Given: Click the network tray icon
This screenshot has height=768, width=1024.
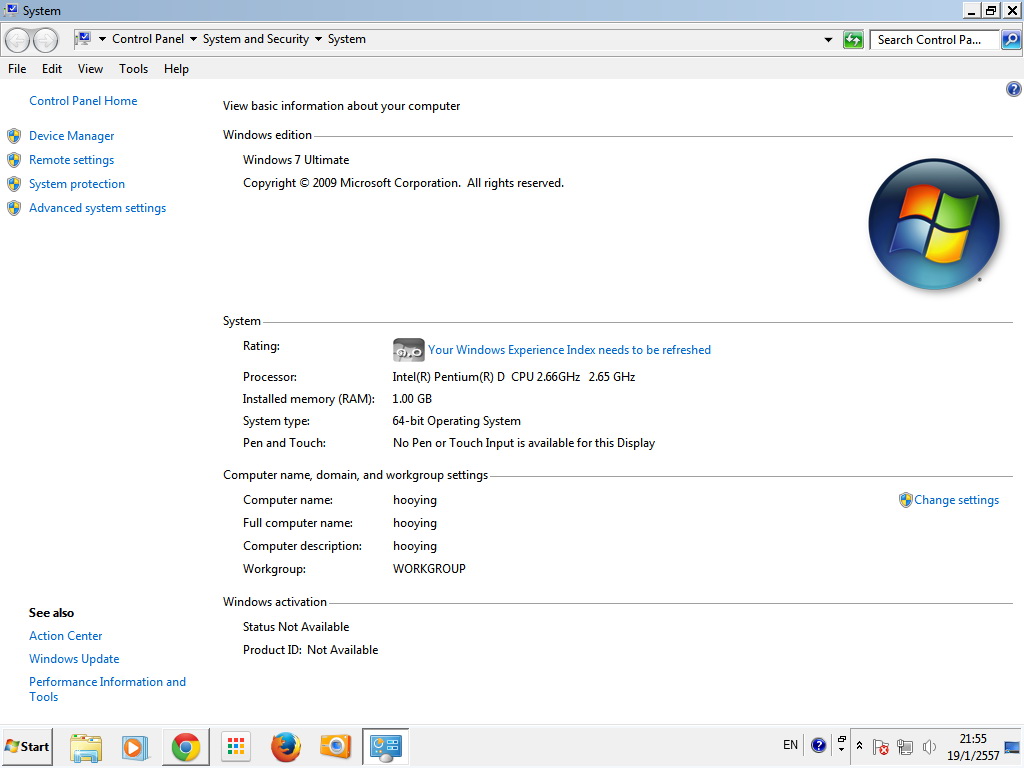Looking at the screenshot, I should (905, 746).
